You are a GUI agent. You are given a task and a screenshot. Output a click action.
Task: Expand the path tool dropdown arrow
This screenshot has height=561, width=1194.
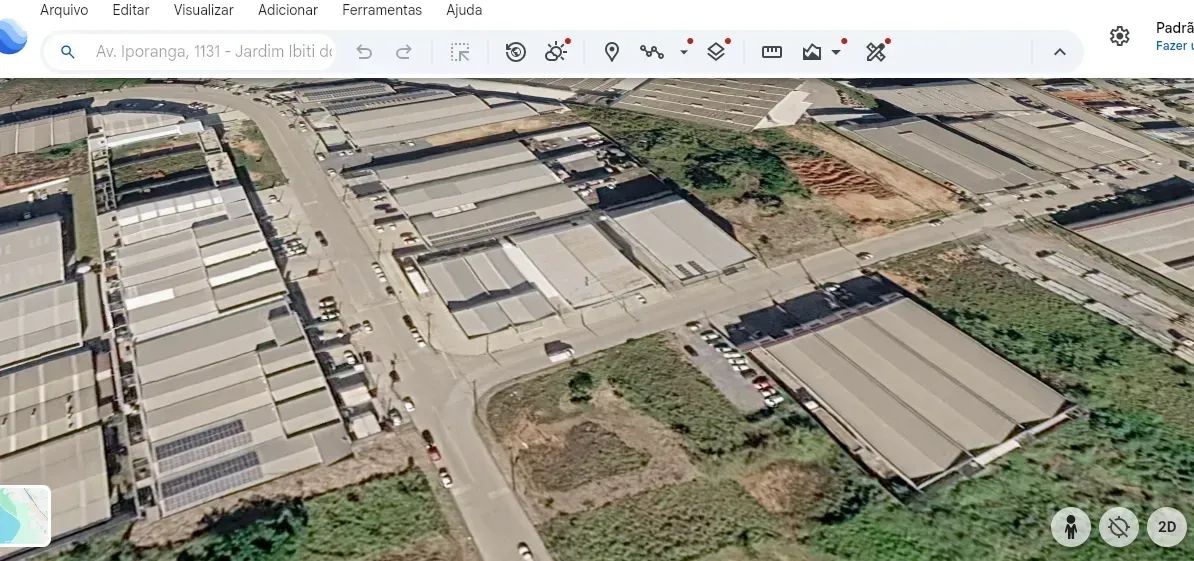[684, 52]
